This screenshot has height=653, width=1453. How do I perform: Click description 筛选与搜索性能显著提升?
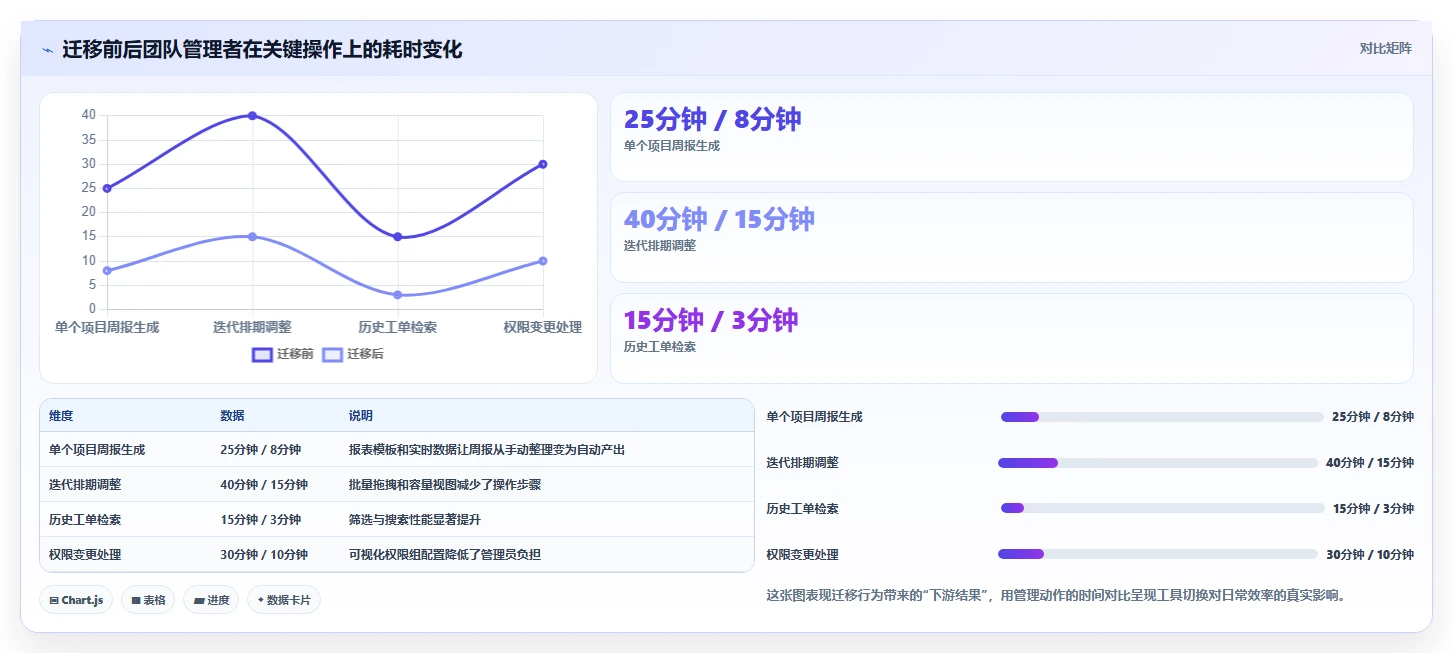(x=415, y=520)
